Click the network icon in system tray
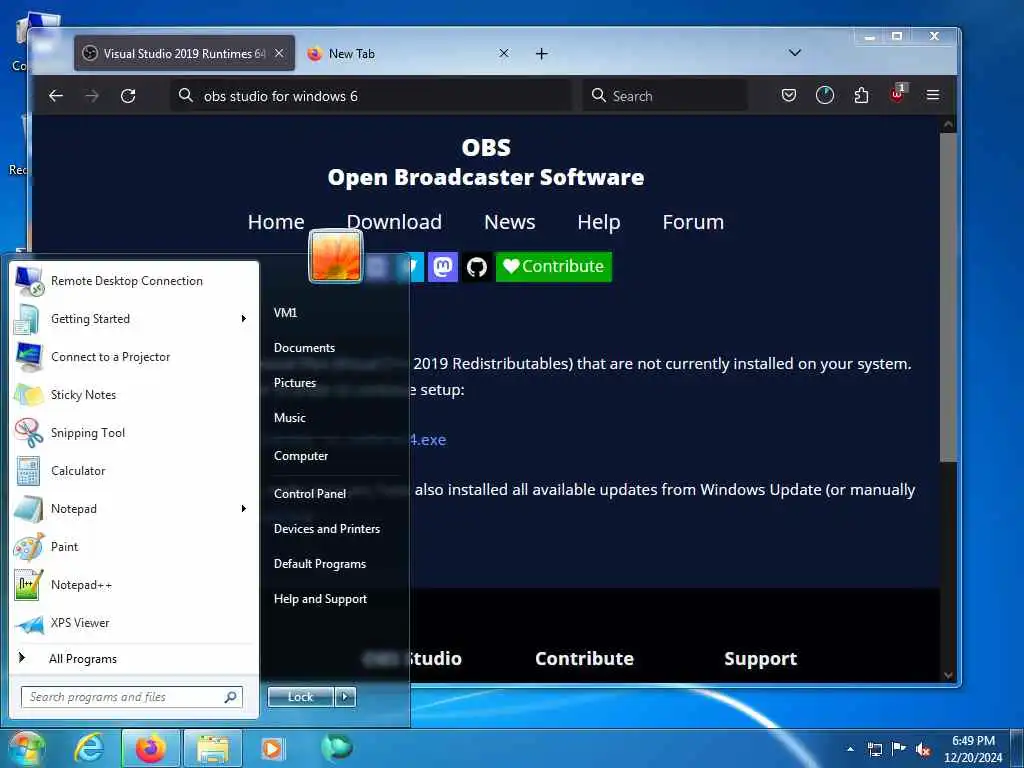Viewport: 1024px width, 768px height. tap(874, 750)
